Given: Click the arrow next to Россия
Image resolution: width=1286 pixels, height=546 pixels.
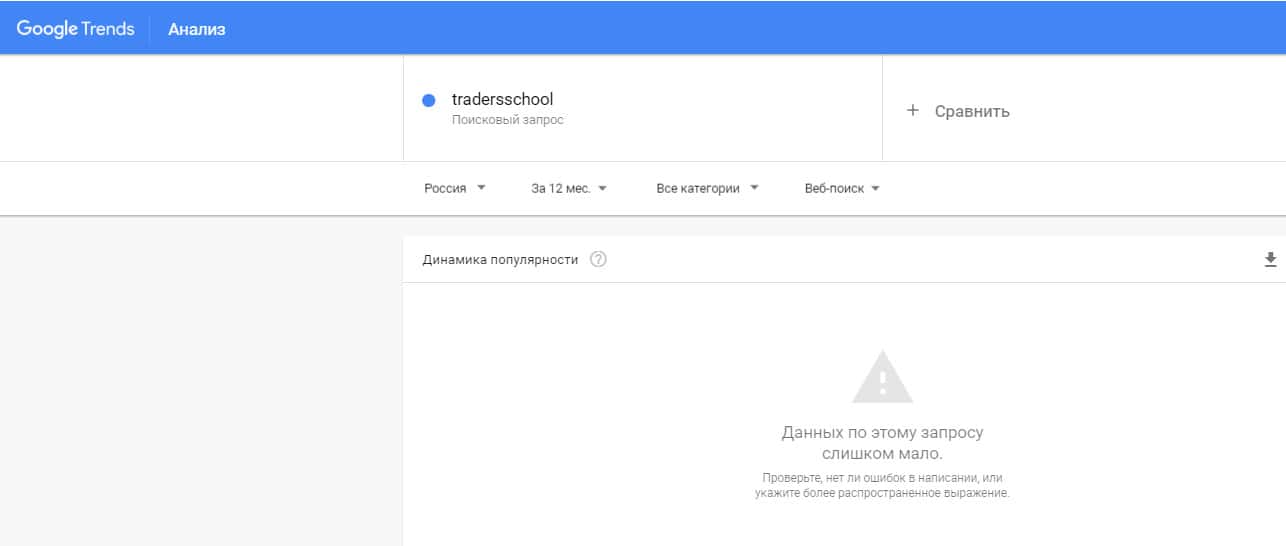Looking at the screenshot, I should coord(481,188).
